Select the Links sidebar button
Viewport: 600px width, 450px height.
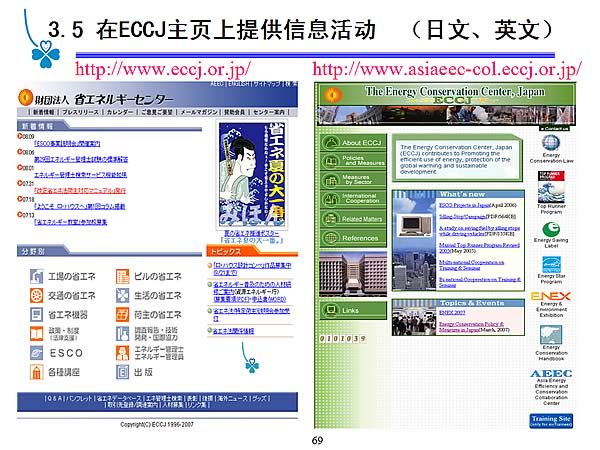pyautogui.click(x=353, y=310)
